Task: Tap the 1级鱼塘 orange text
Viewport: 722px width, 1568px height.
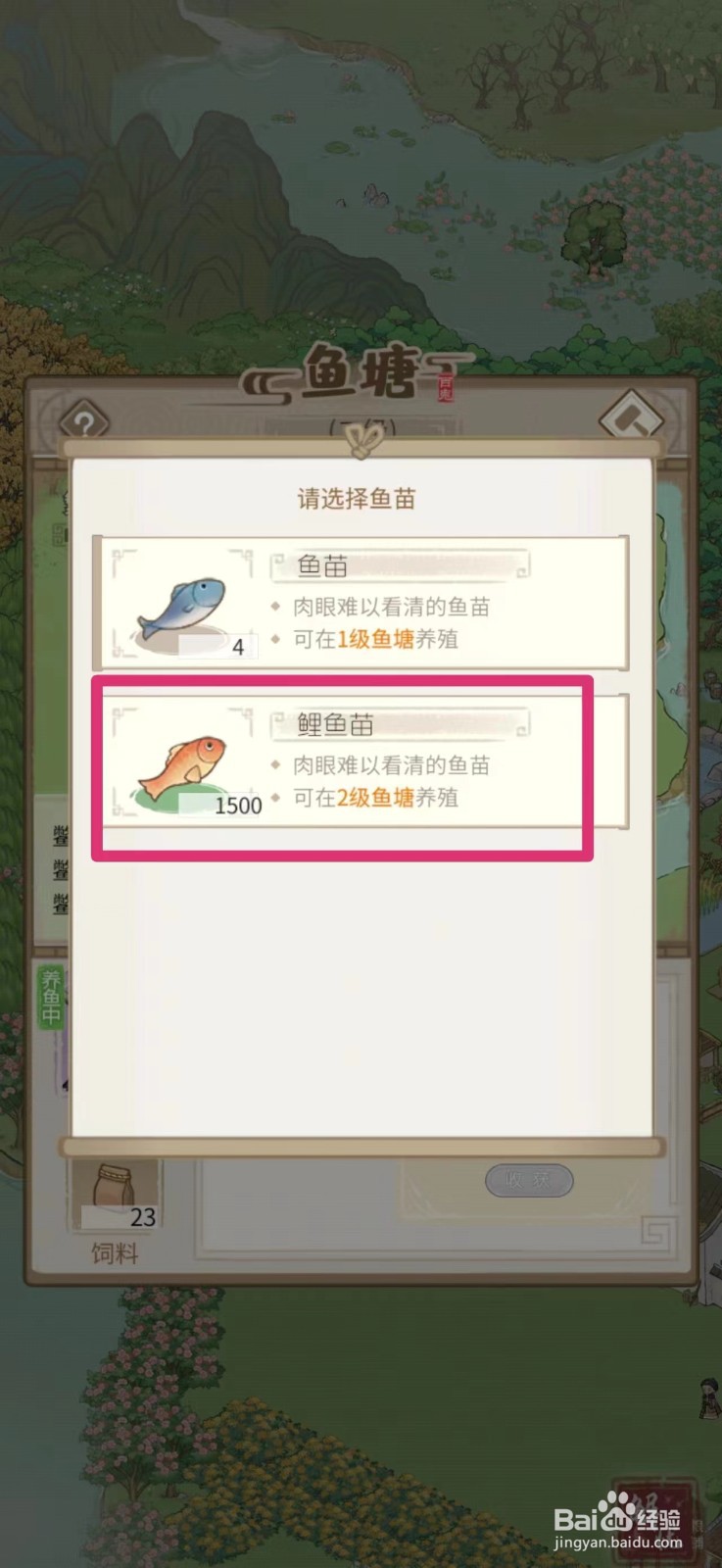Action: point(376,640)
